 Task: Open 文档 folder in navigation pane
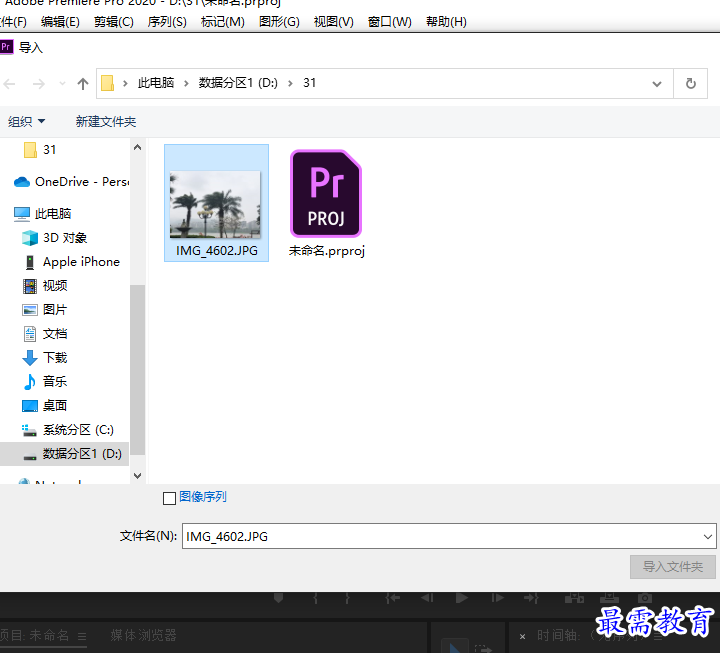point(55,333)
